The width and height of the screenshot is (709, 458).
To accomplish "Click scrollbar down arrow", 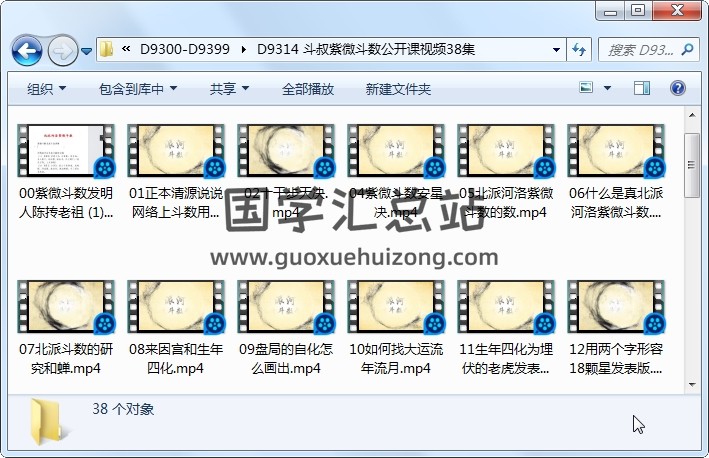I will [692, 384].
